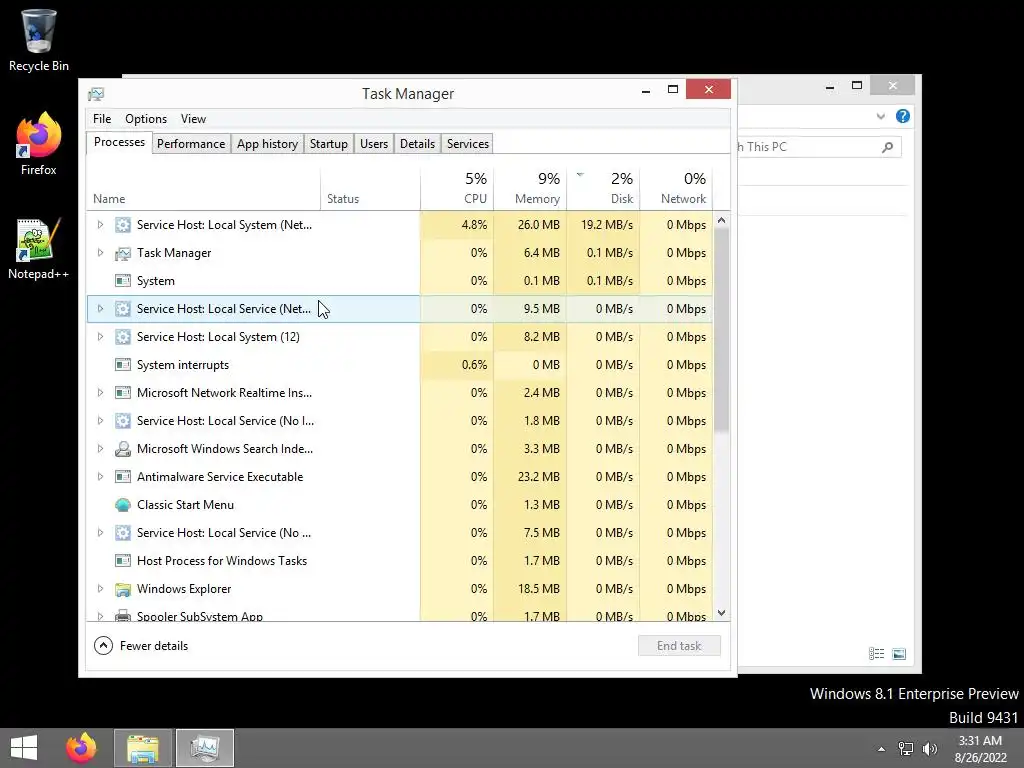Sort by the Name column header
1024x768 pixels.
tap(203, 188)
